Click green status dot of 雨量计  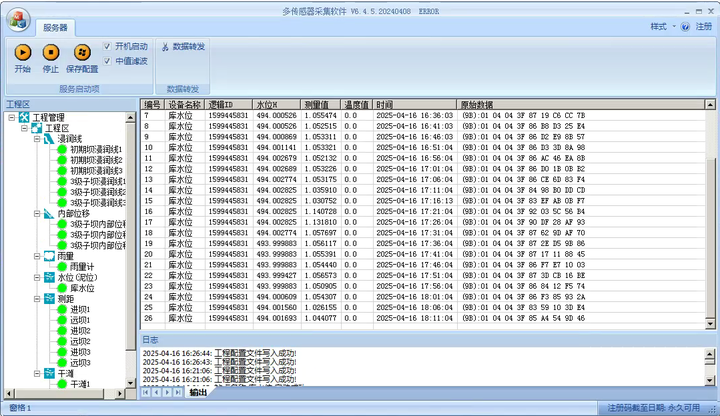62,267
